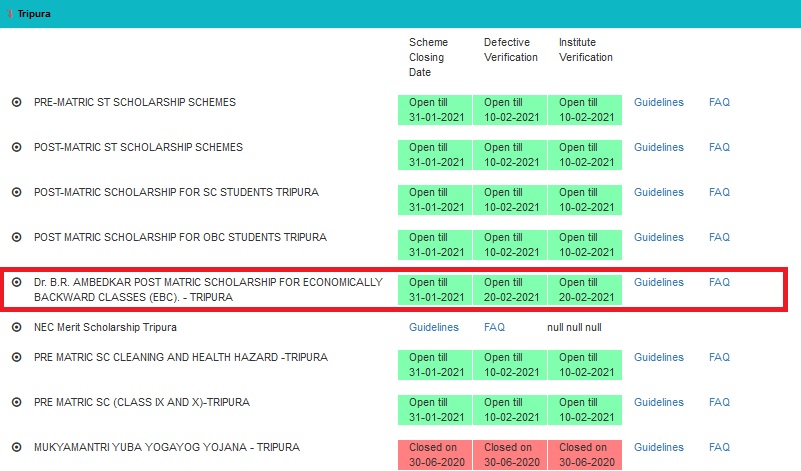Click closing date cell for POST-MATRIC ST schemes
The height and width of the screenshot is (471, 801).
tap(435, 155)
